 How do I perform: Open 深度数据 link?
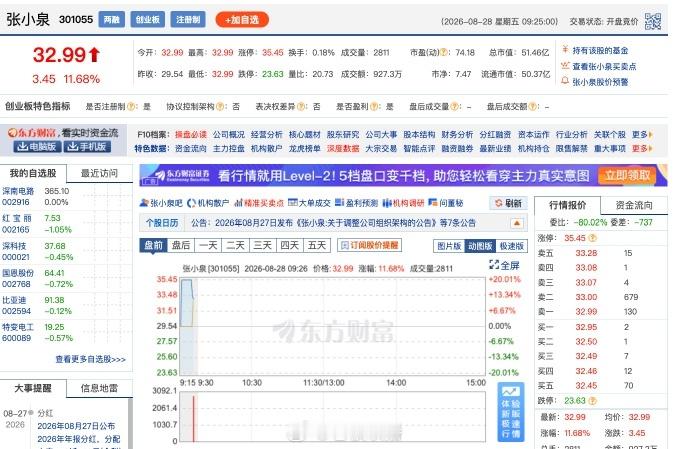coord(343,149)
